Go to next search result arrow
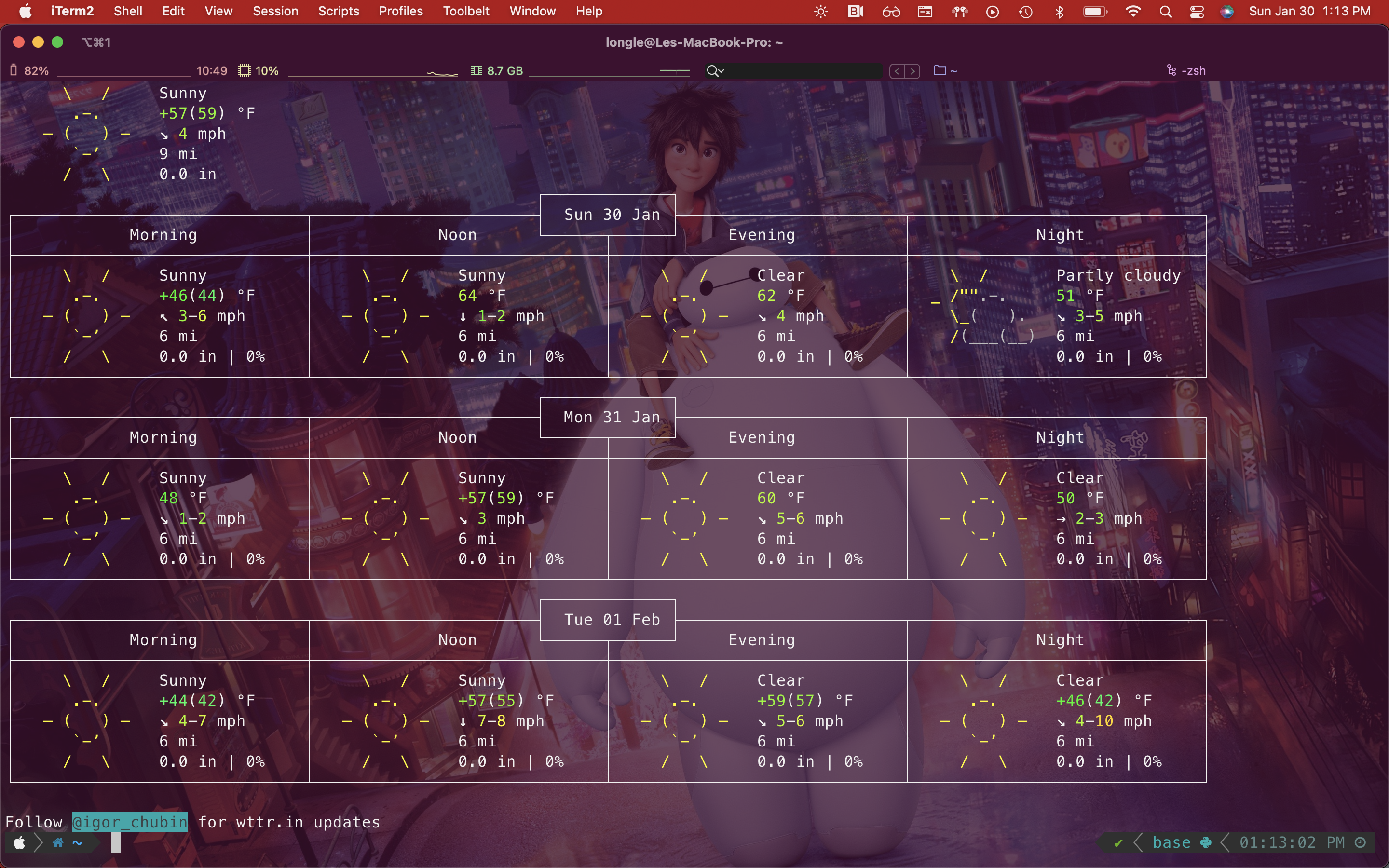 (x=912, y=71)
